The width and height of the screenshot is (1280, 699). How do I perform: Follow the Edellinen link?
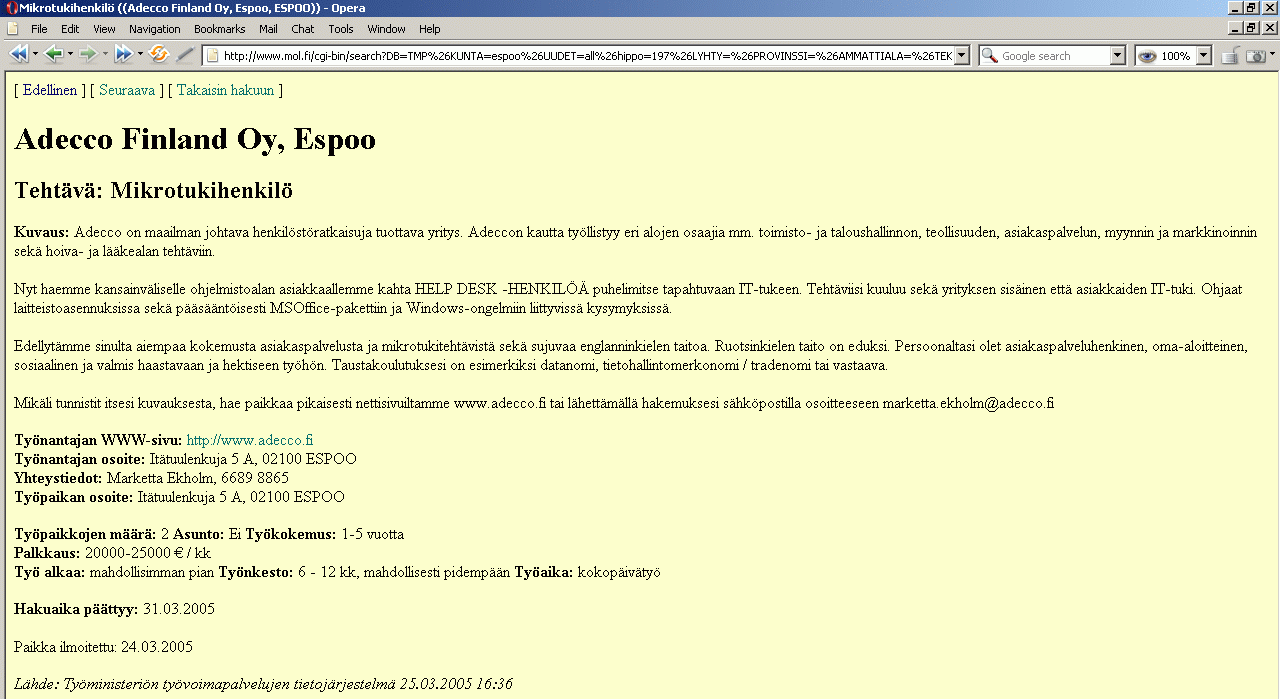[x=50, y=90]
